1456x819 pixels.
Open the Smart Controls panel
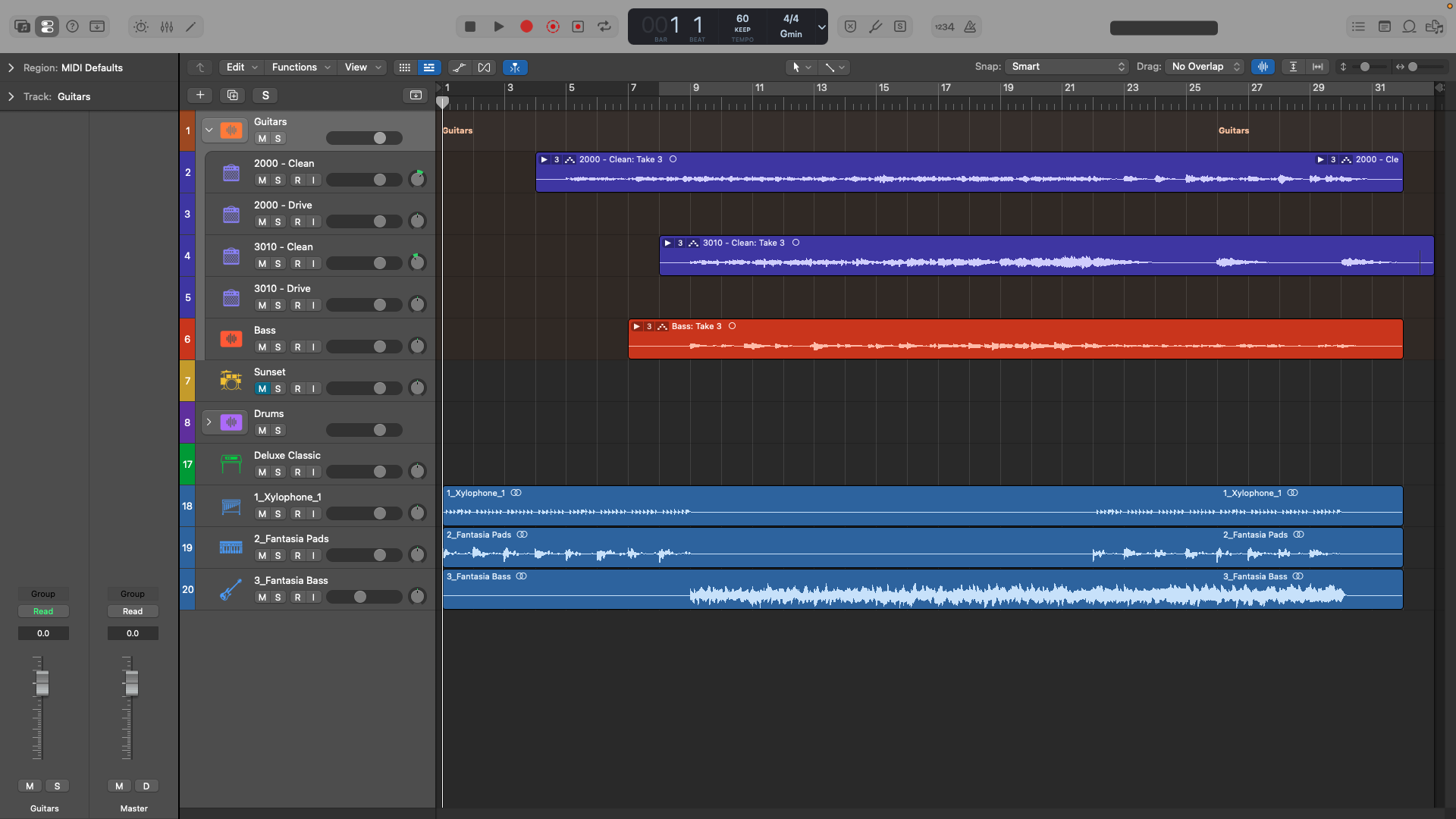click(141, 27)
